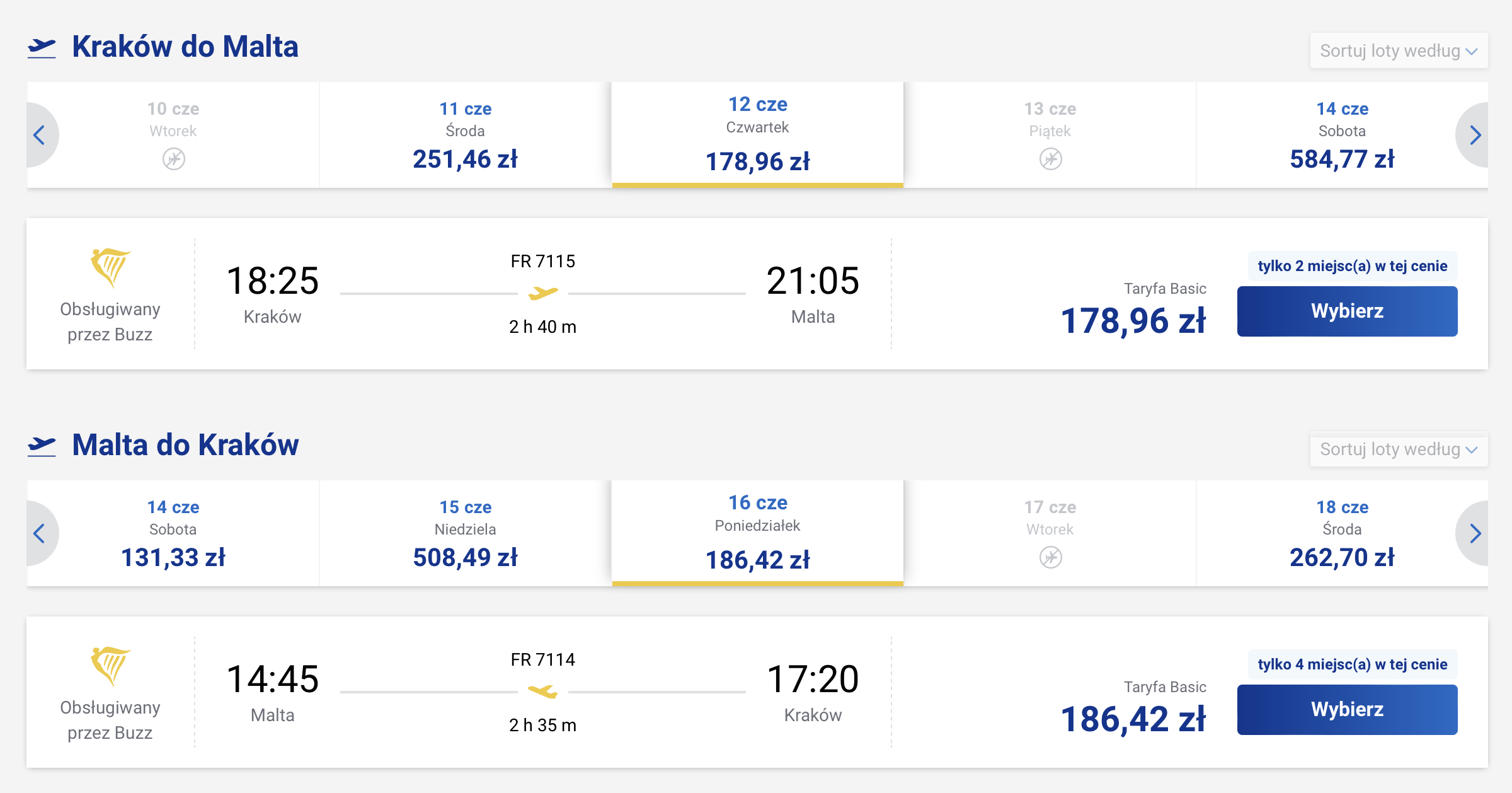Click the Ryanair harp logo on FR 7114
This screenshot has width=1512, height=793.
(110, 666)
